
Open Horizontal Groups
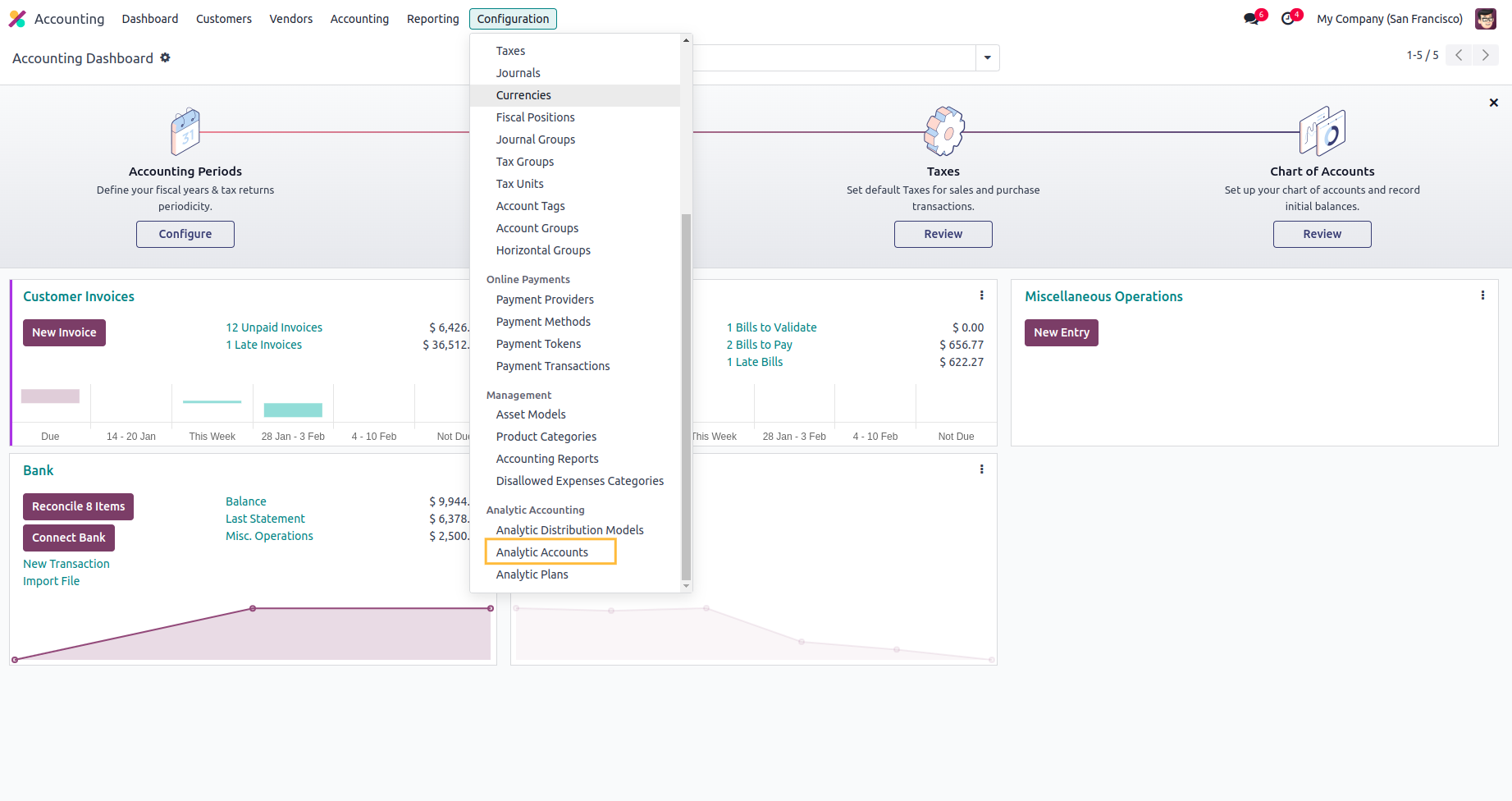[575, 250]
